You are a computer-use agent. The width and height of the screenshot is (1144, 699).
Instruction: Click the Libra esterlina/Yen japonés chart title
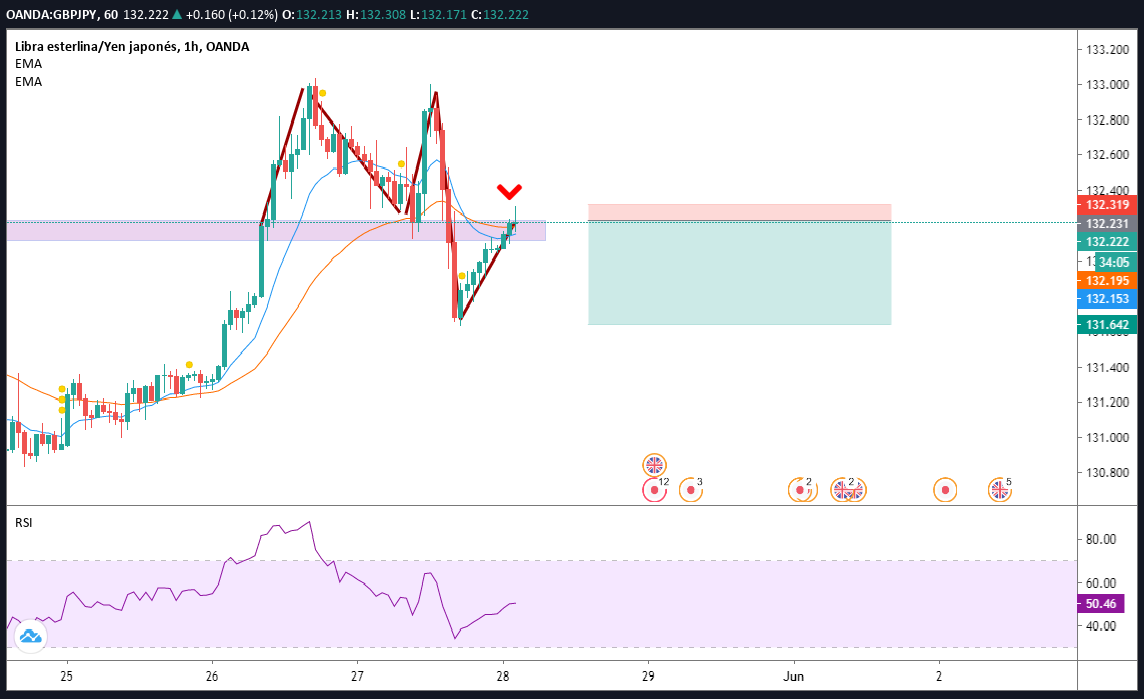tap(132, 47)
